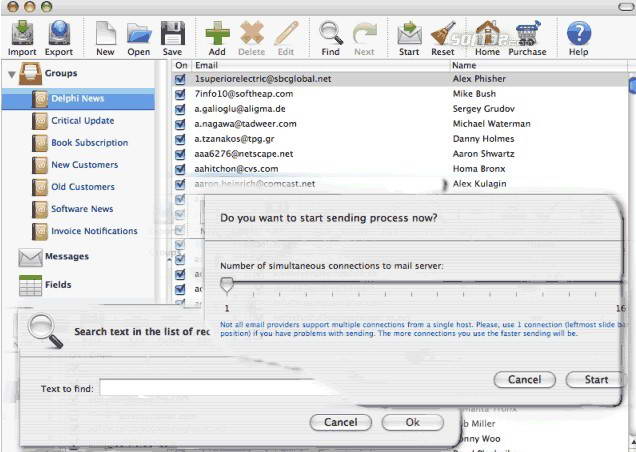This screenshot has height=452, width=636.
Task: Select the Aaron Shwartz name cell
Action: [483, 154]
